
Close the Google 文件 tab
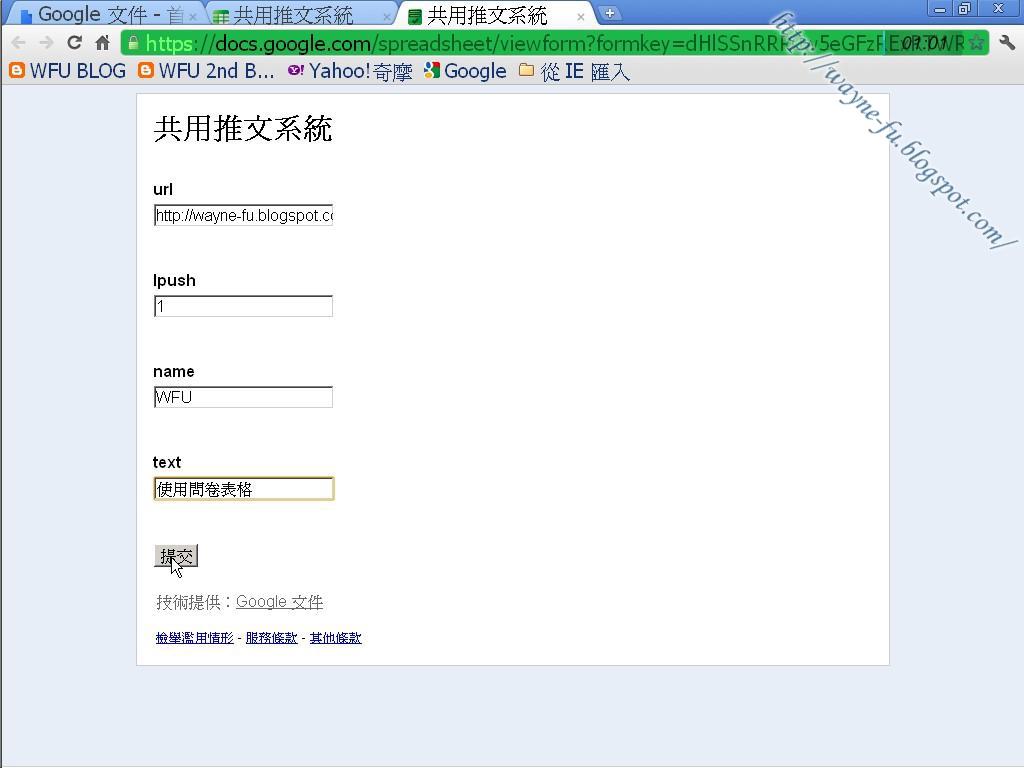[x=193, y=17]
